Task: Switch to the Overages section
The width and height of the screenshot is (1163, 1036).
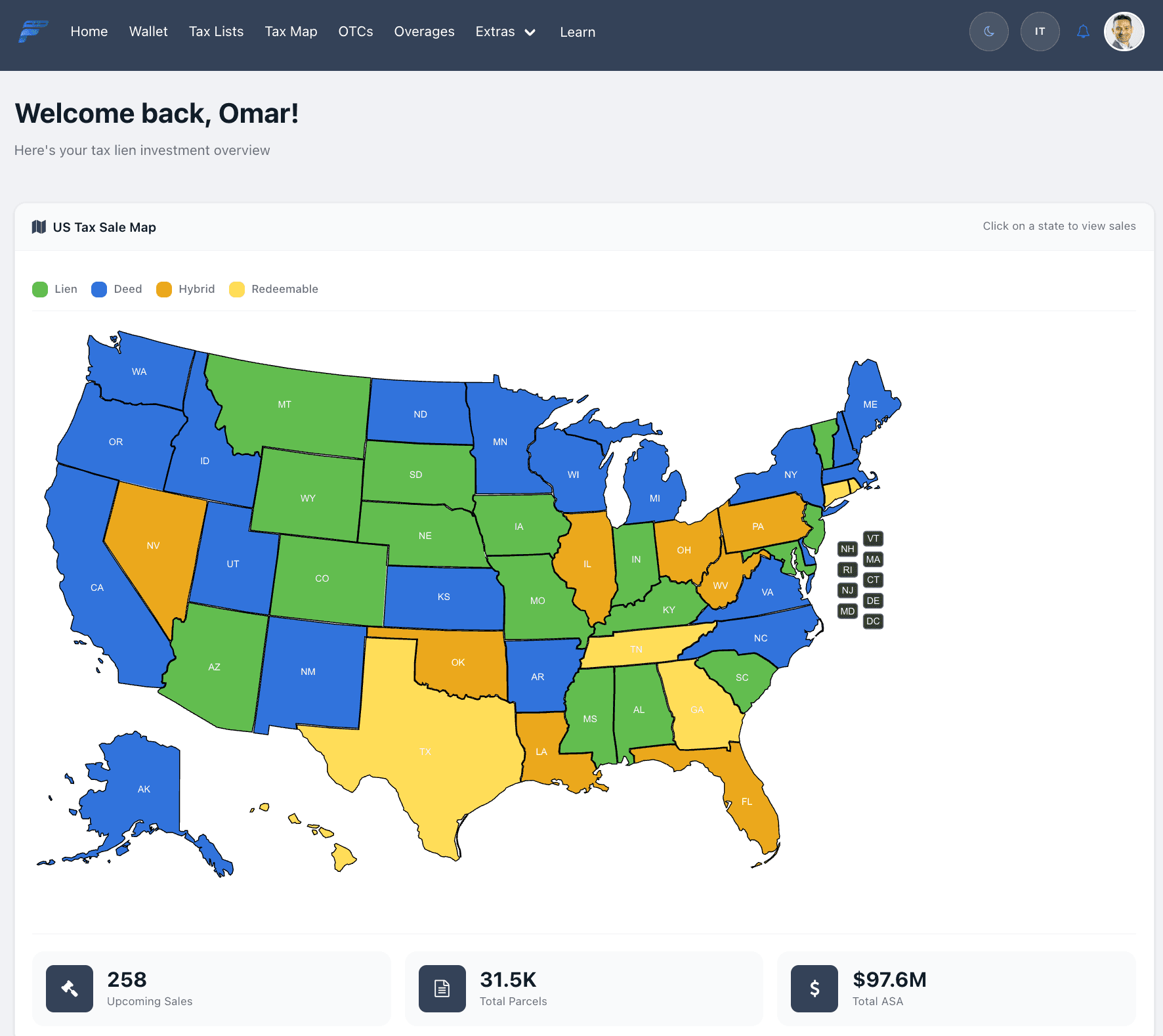Action: [424, 31]
